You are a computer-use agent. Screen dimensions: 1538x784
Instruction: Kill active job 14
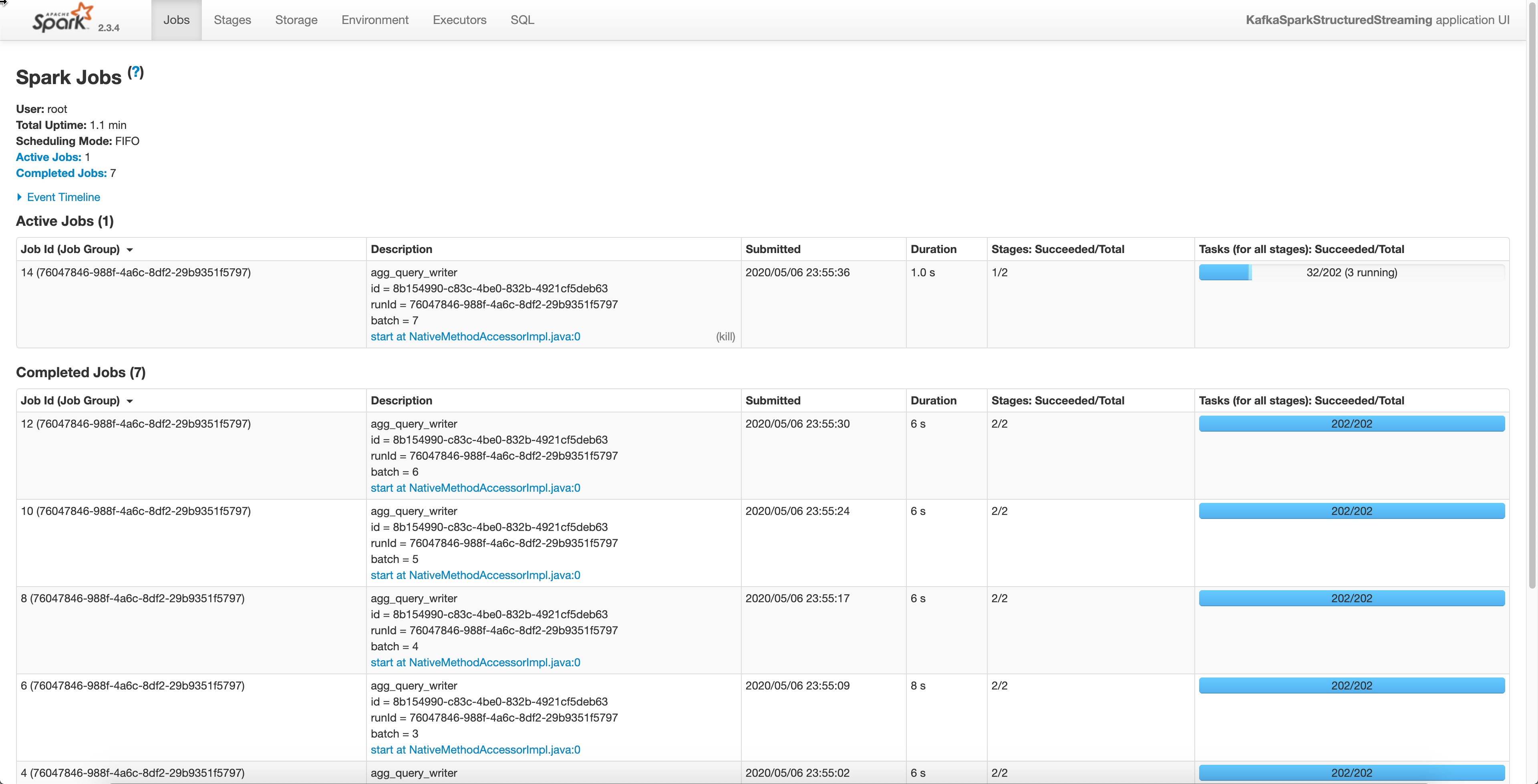click(725, 336)
